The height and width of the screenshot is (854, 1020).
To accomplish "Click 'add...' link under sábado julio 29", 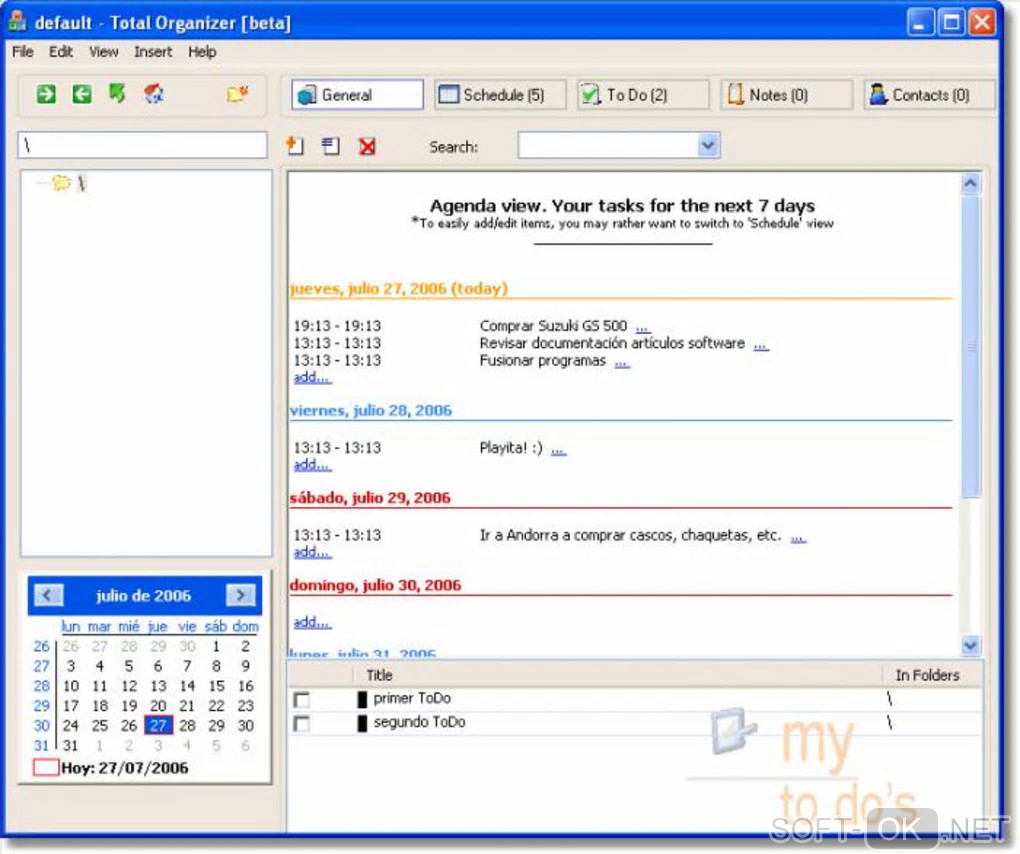I will 312,552.
